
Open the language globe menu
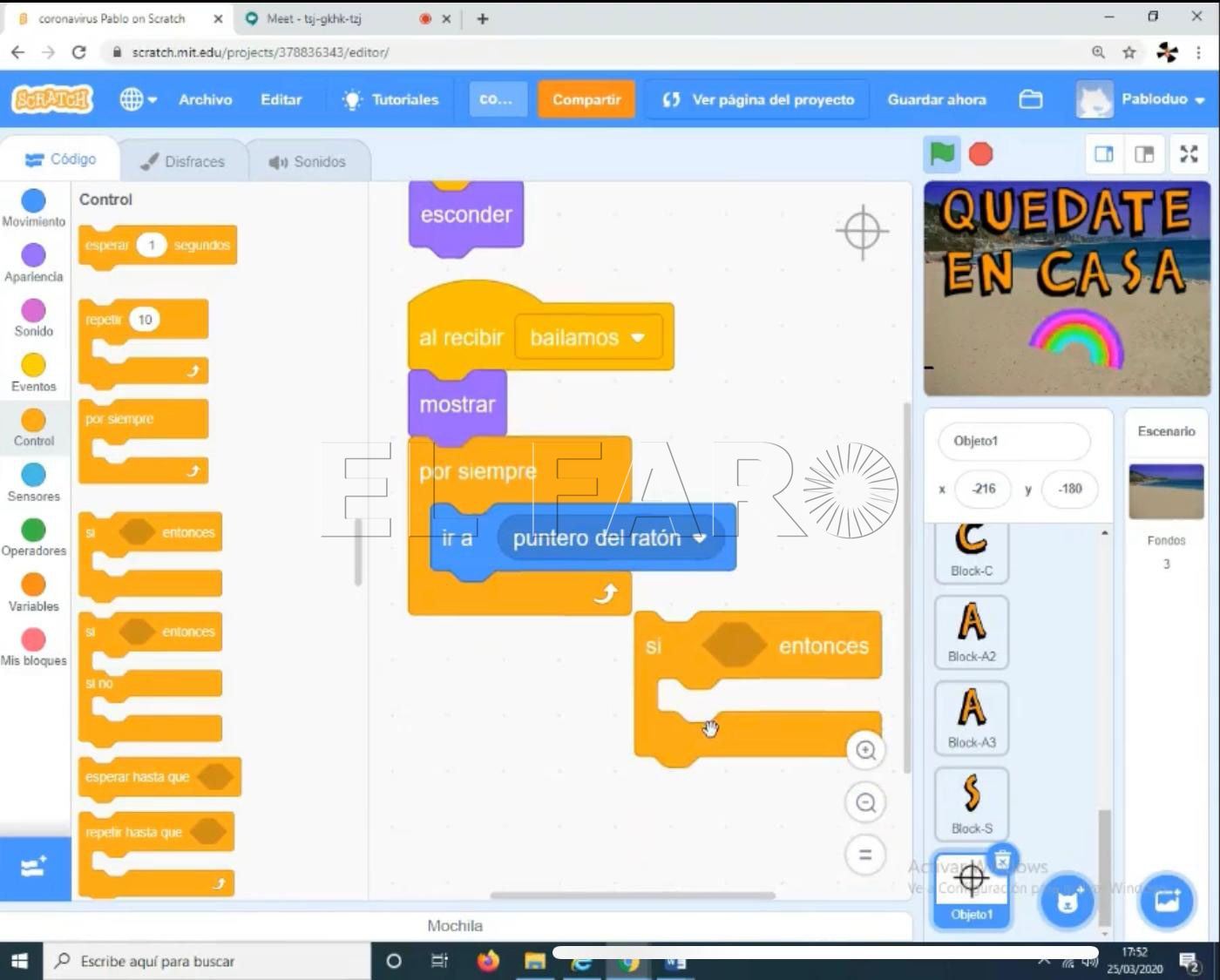coord(138,99)
